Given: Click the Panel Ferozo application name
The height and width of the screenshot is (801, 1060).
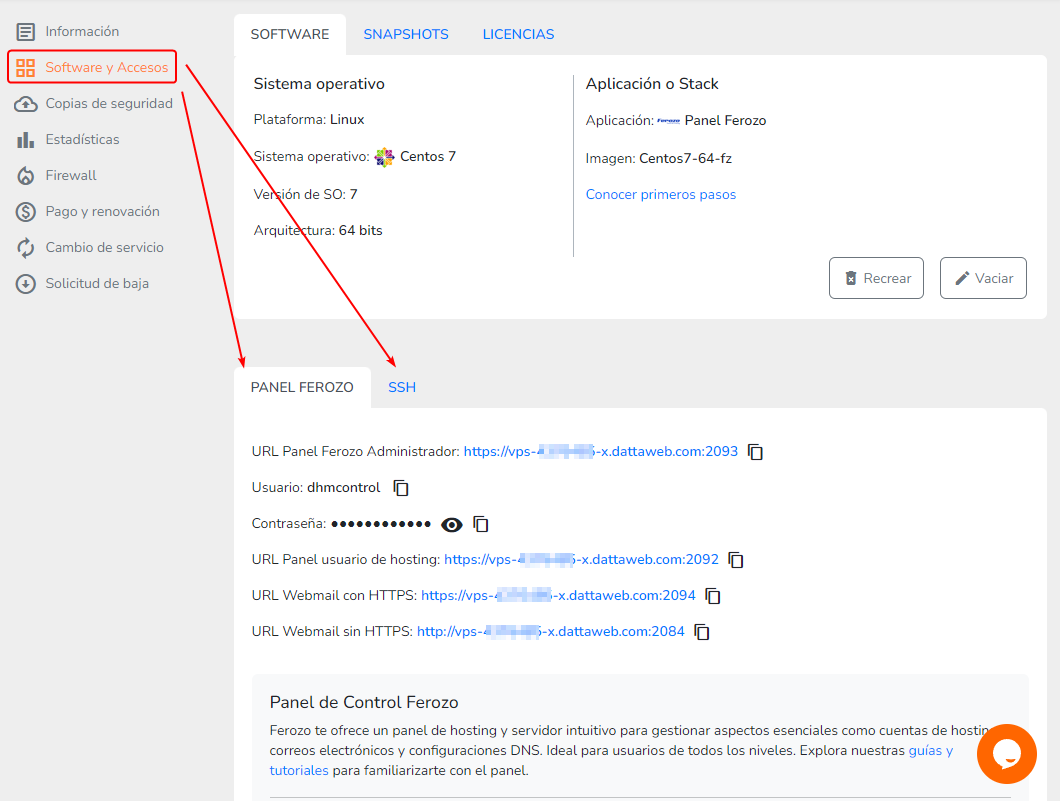Looking at the screenshot, I should point(725,121).
